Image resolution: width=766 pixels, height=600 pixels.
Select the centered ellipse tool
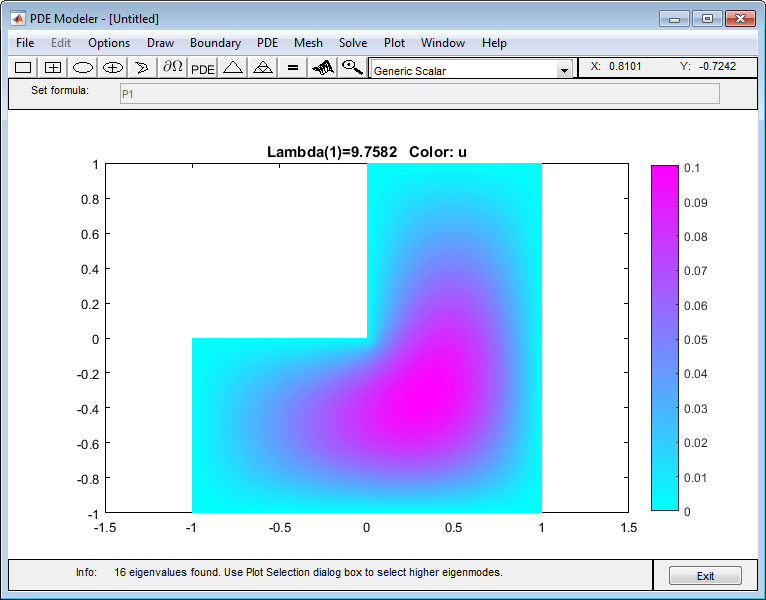[112, 67]
